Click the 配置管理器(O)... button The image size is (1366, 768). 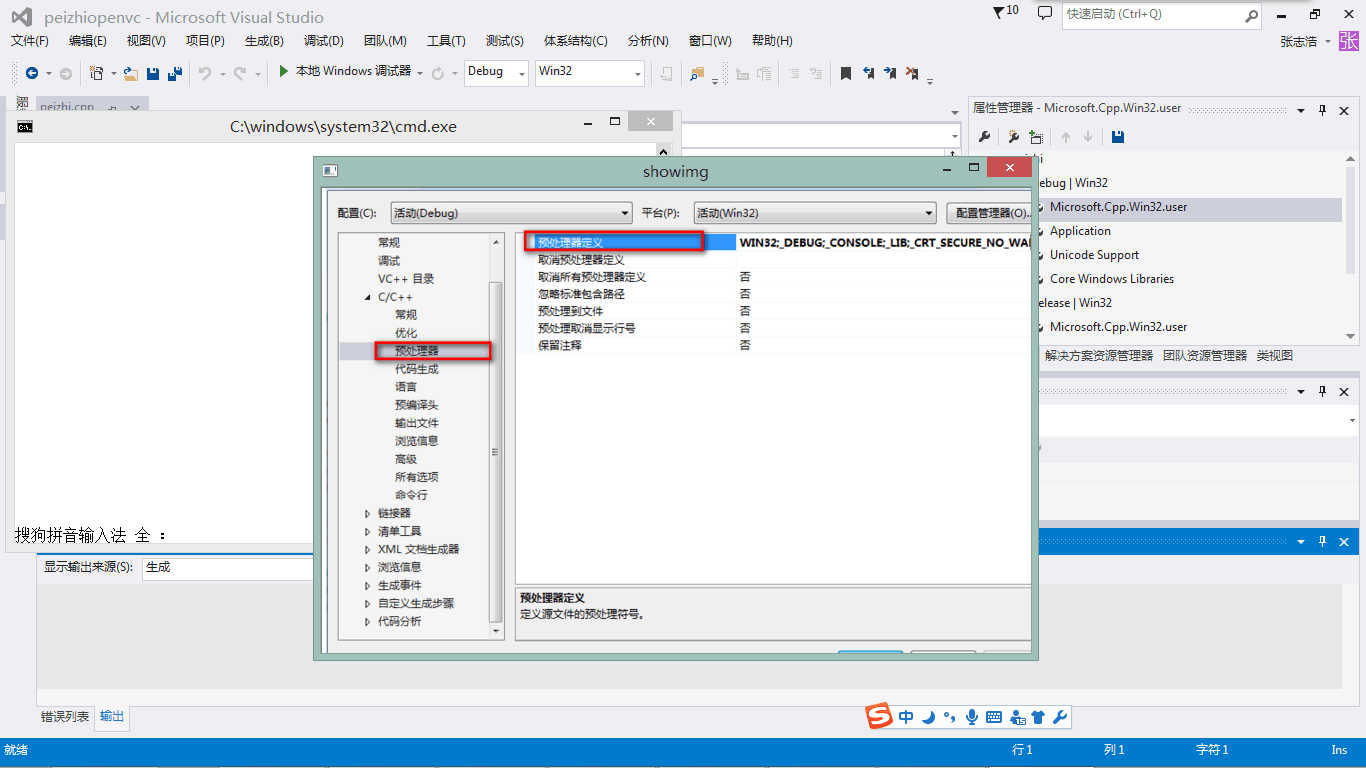click(990, 213)
